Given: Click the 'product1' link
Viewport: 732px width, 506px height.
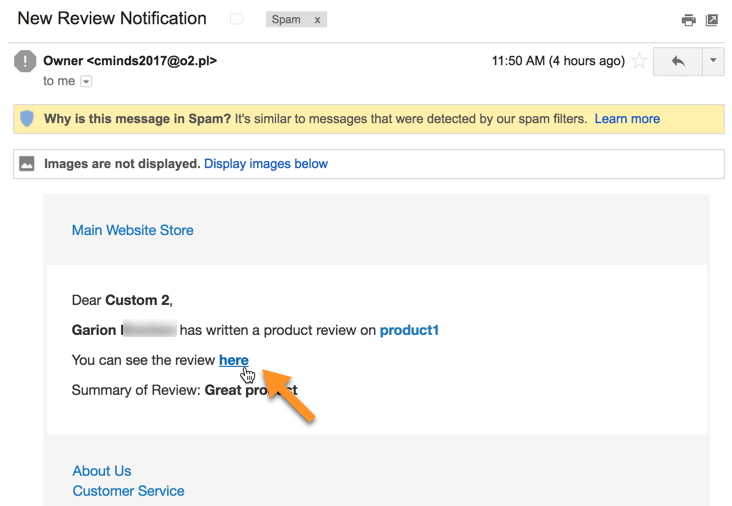Looking at the screenshot, I should click(409, 330).
